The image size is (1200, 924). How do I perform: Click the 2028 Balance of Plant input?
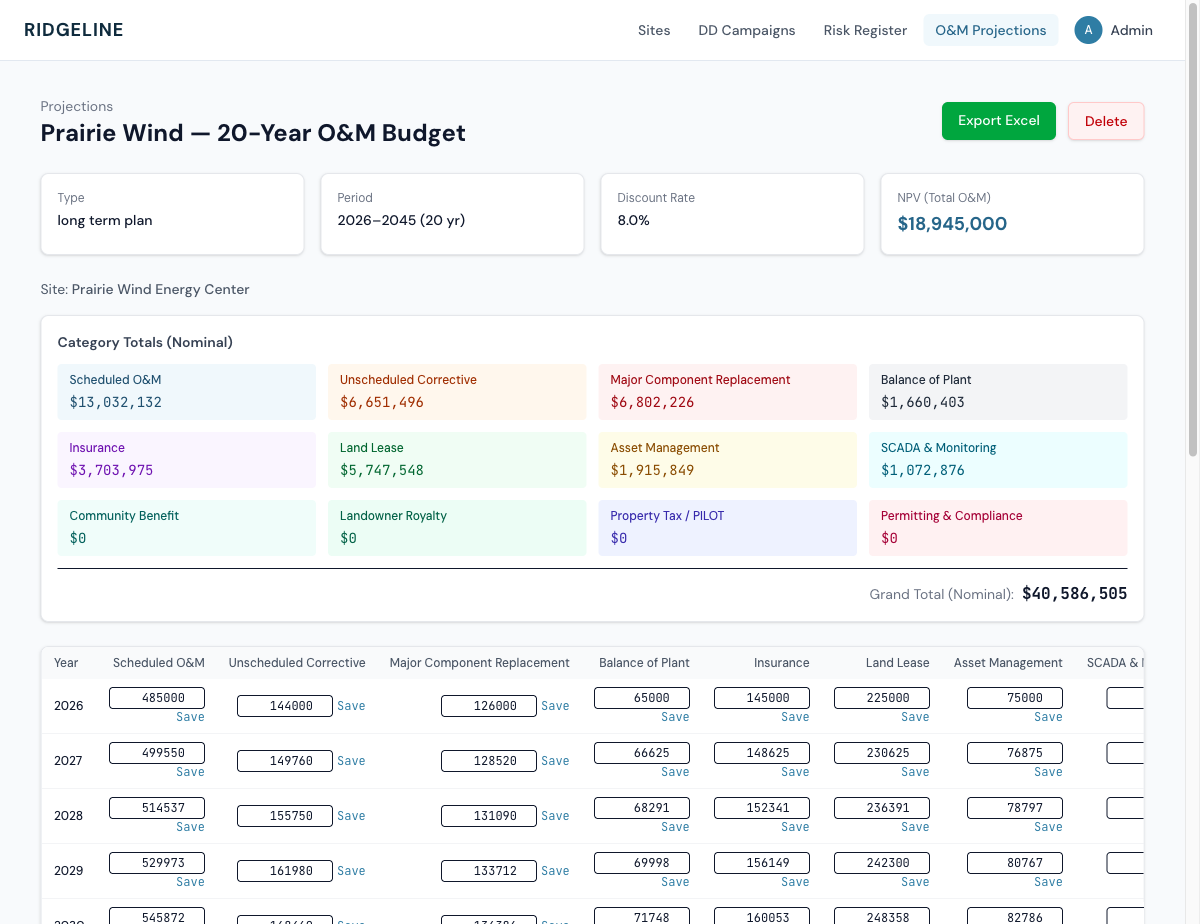tap(641, 808)
